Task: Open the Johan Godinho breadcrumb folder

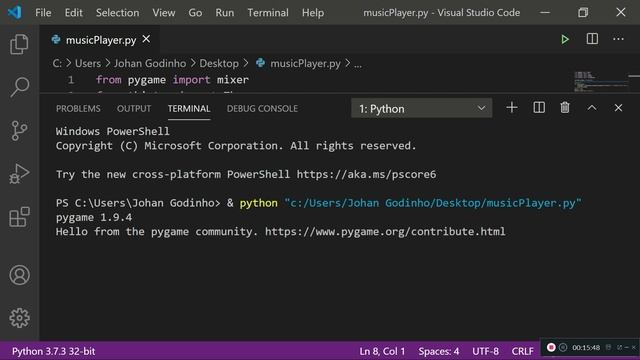Action: coord(150,63)
